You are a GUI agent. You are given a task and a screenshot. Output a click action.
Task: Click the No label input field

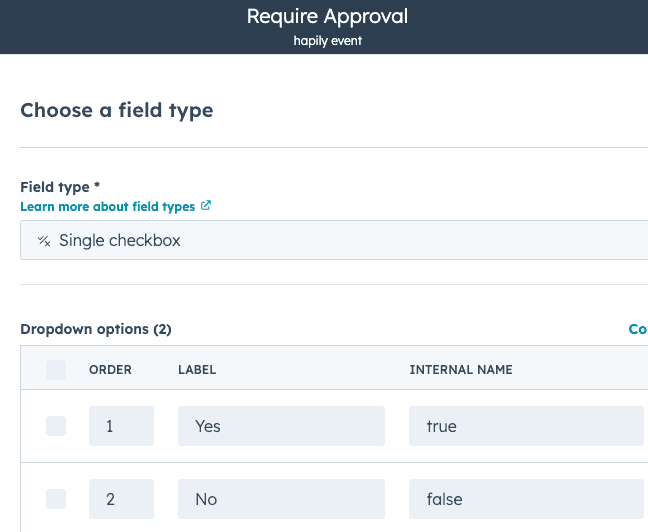281,499
